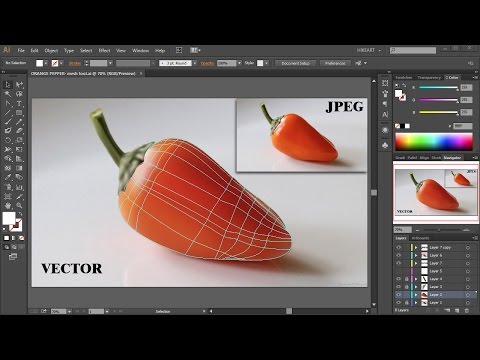The width and height of the screenshot is (480, 360).
Task: Toggle visibility of Layer 3
Action: tap(399, 287)
